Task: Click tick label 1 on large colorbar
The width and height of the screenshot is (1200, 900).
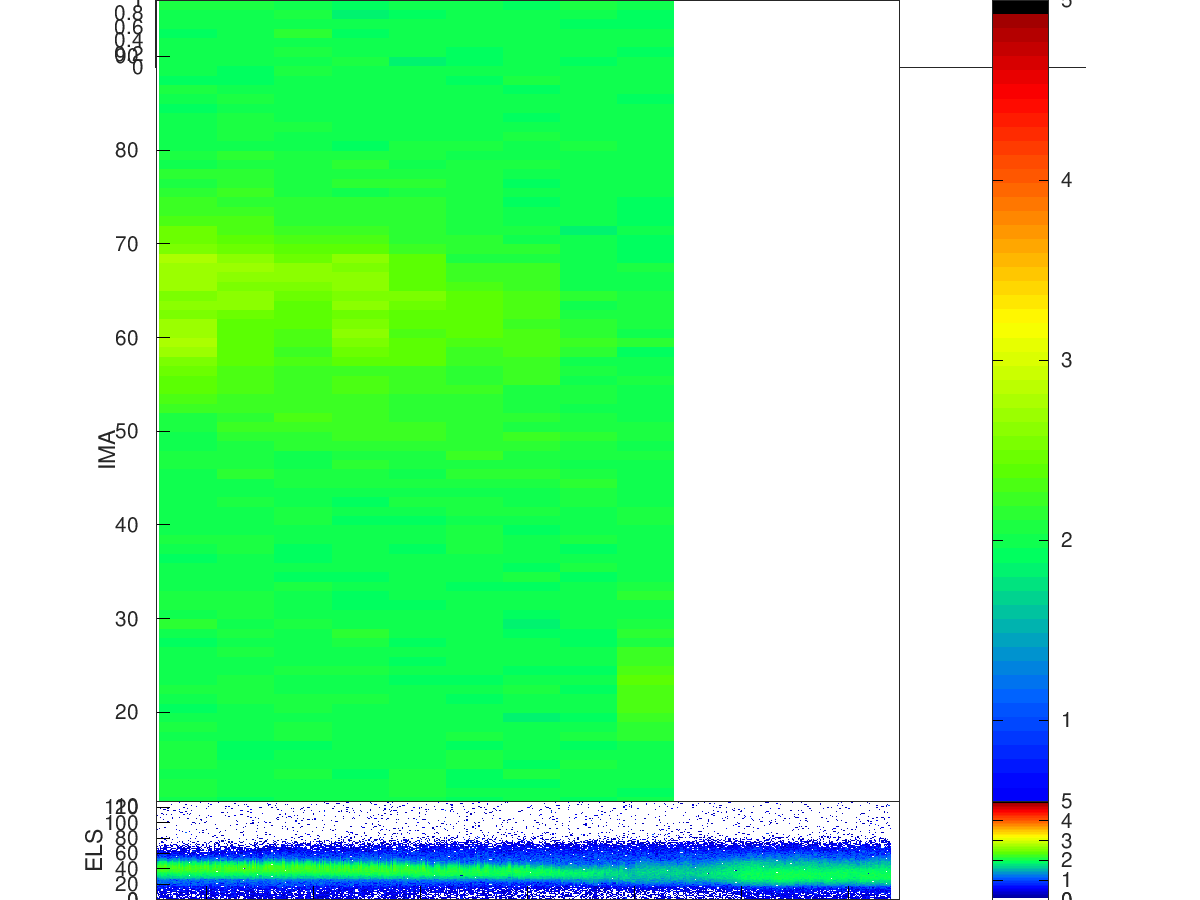Action: click(1067, 720)
